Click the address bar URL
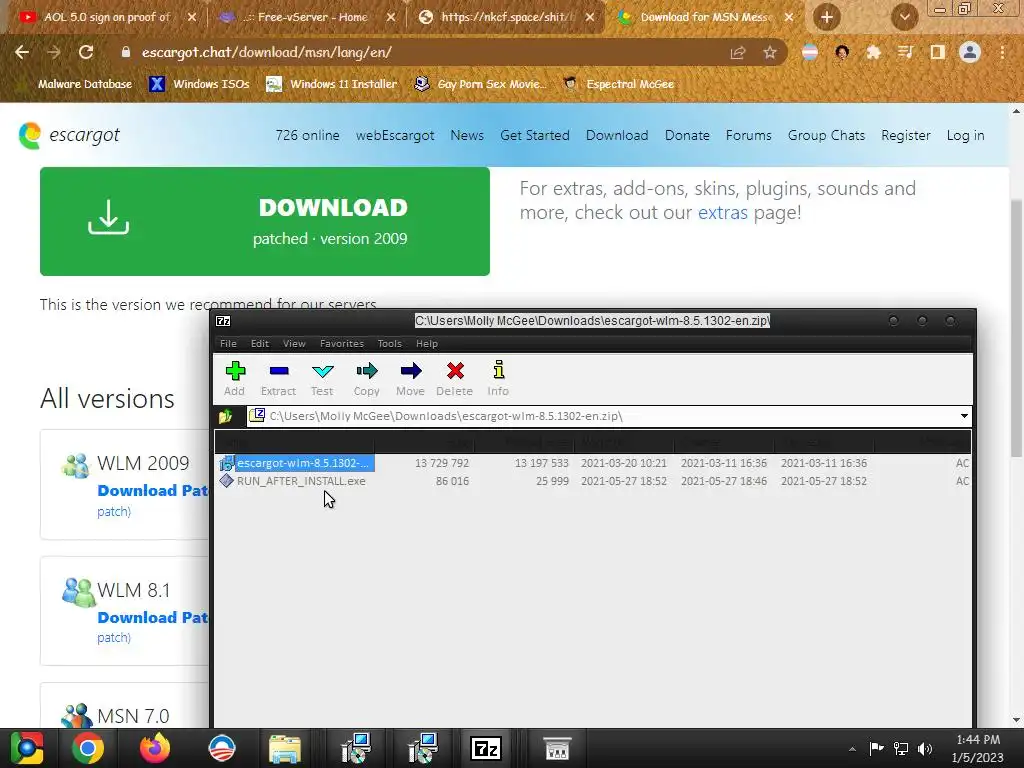The width and height of the screenshot is (1024, 768). (266, 52)
